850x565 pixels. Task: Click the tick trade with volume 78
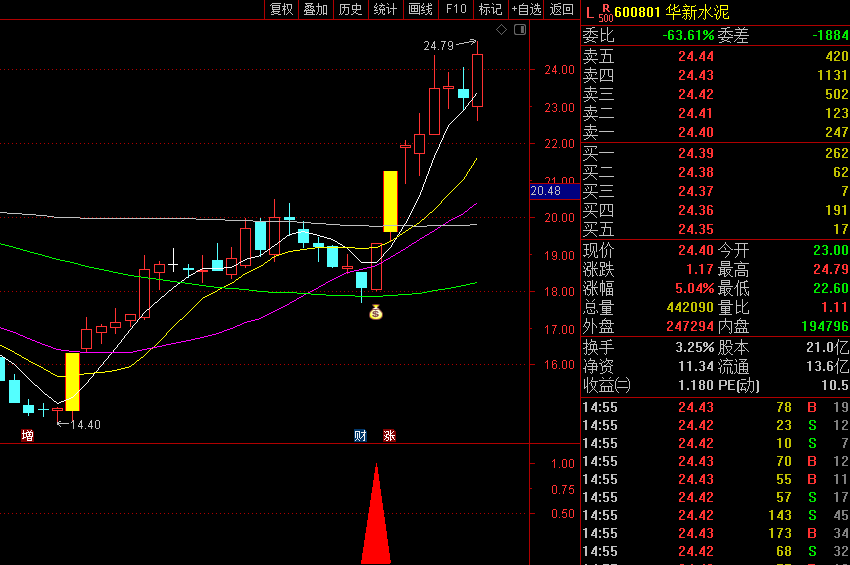point(784,407)
